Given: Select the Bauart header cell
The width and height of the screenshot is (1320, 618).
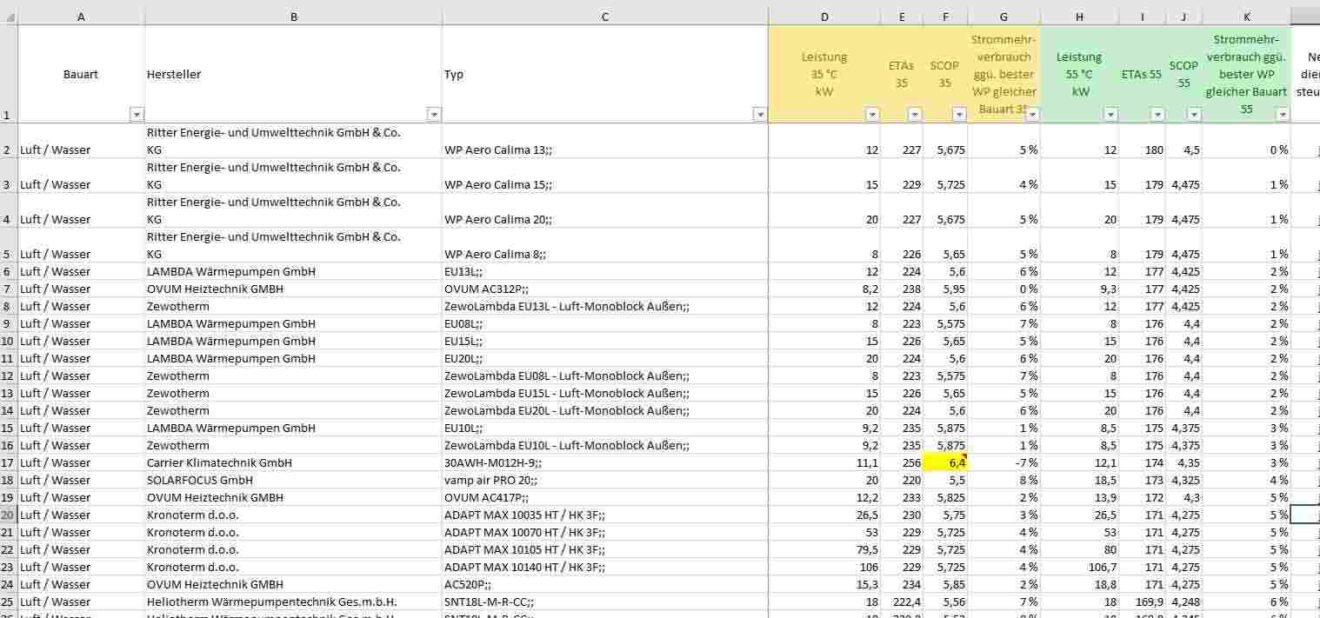Looking at the screenshot, I should [81, 74].
